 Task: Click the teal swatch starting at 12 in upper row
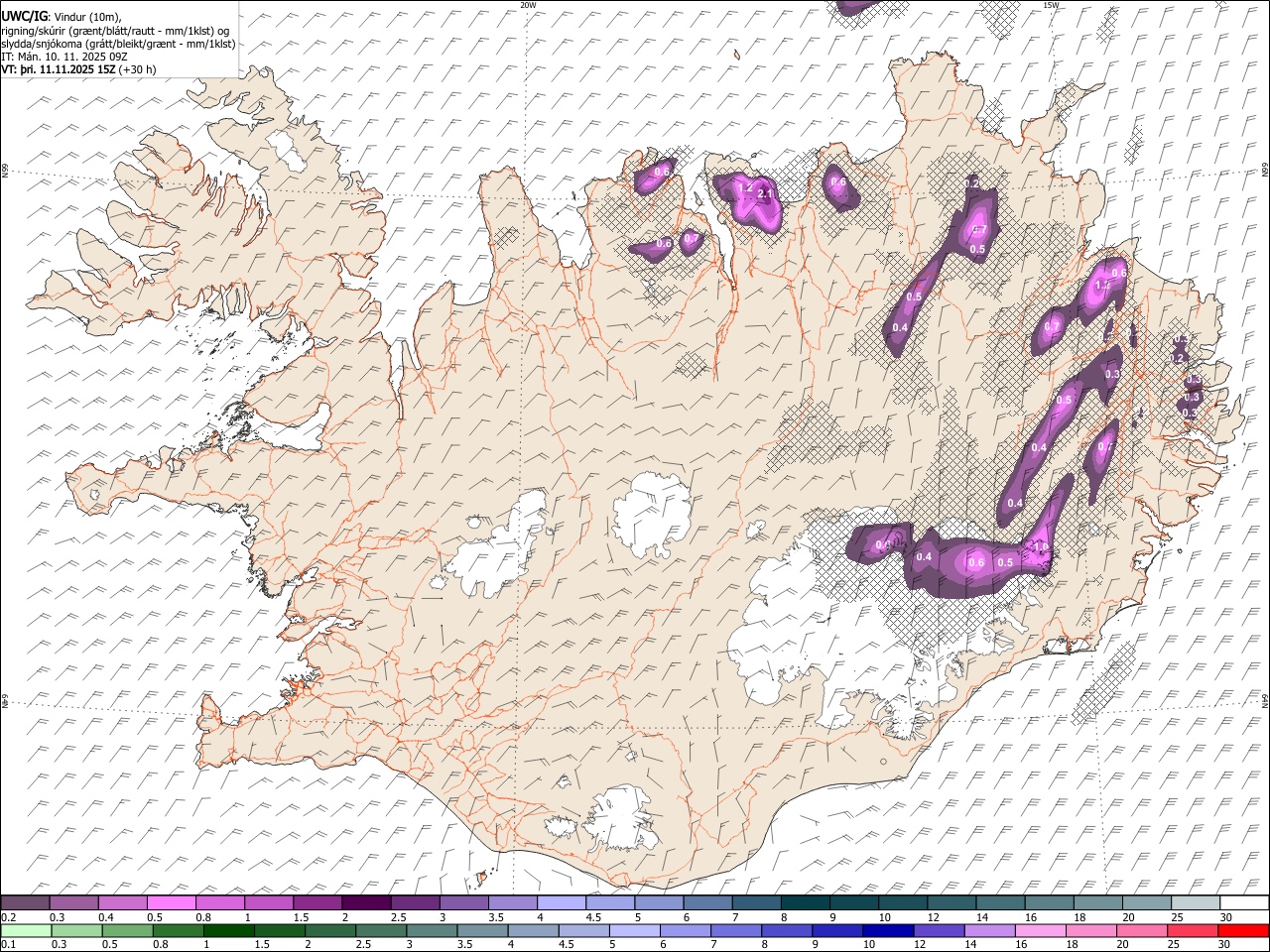click(951, 902)
